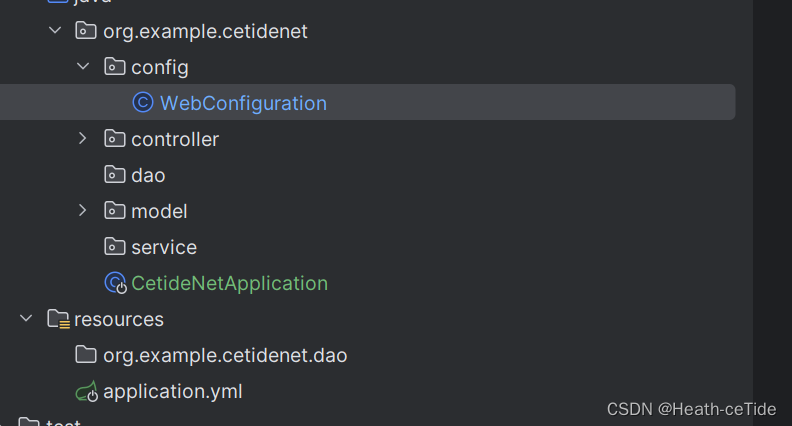792x426 pixels.
Task: Click the resources root folder icon
Action: [59, 319]
